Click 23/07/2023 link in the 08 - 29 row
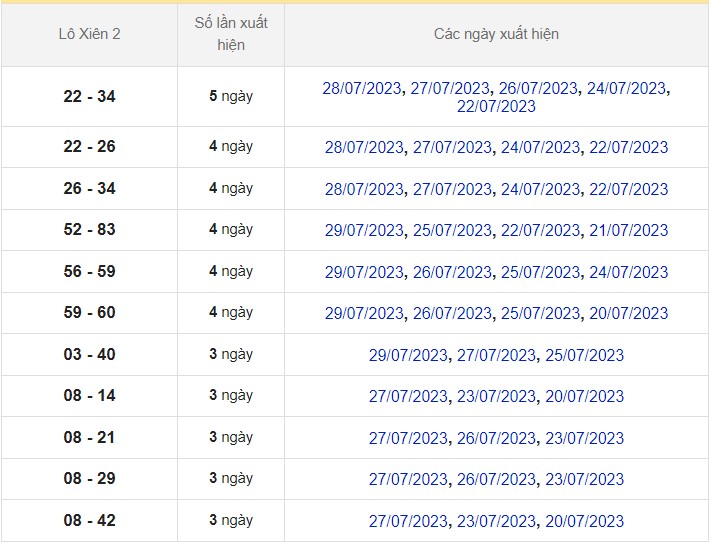712x545 pixels. click(x=584, y=479)
